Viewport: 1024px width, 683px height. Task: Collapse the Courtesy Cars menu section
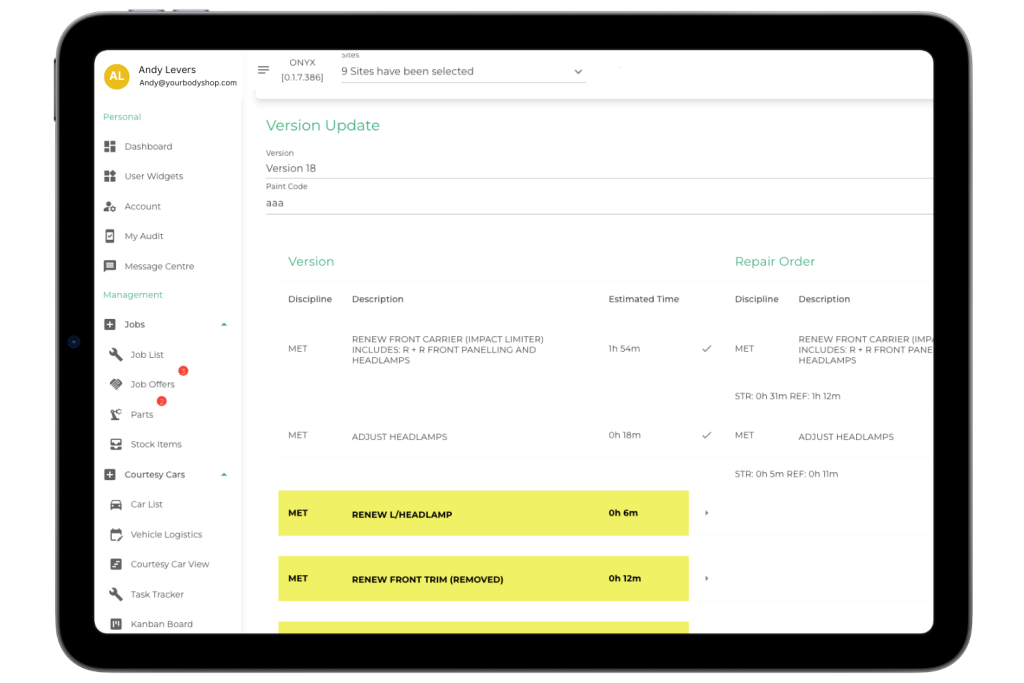click(x=224, y=475)
